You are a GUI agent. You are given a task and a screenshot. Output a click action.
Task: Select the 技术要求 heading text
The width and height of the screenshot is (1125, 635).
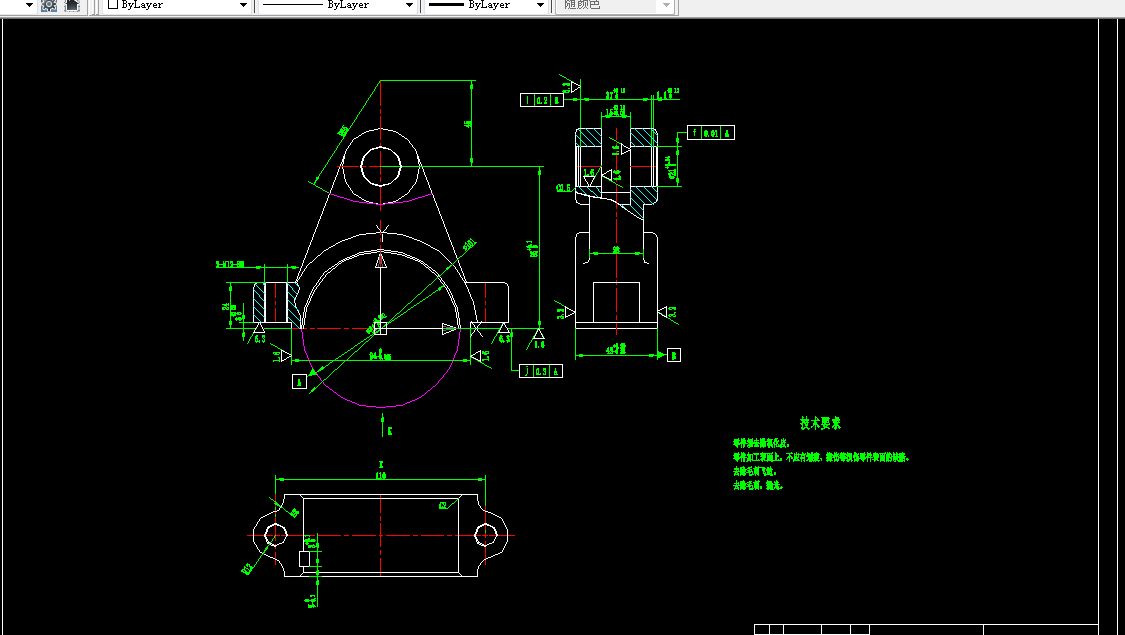tap(820, 423)
